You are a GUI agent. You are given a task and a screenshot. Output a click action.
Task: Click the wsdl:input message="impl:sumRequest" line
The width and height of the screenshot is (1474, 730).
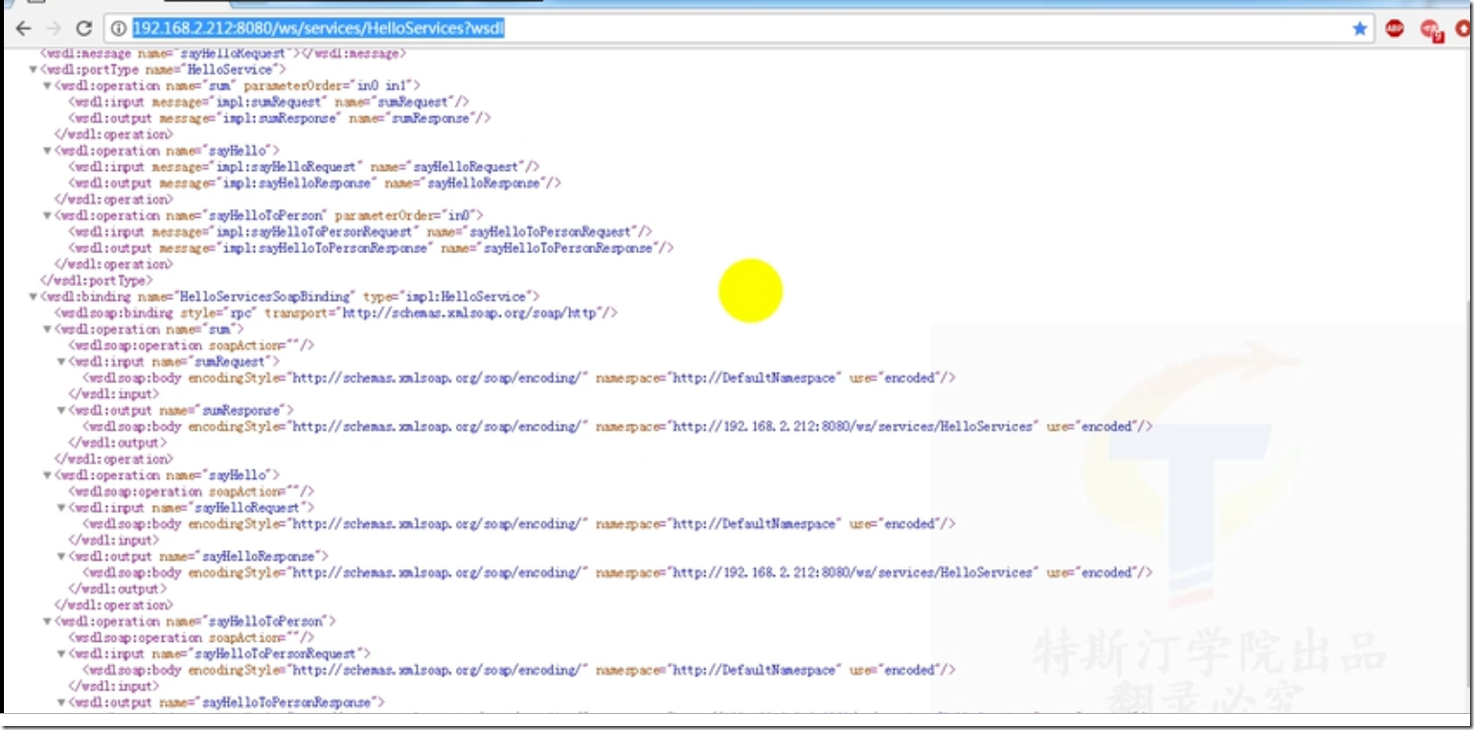[x=268, y=102]
